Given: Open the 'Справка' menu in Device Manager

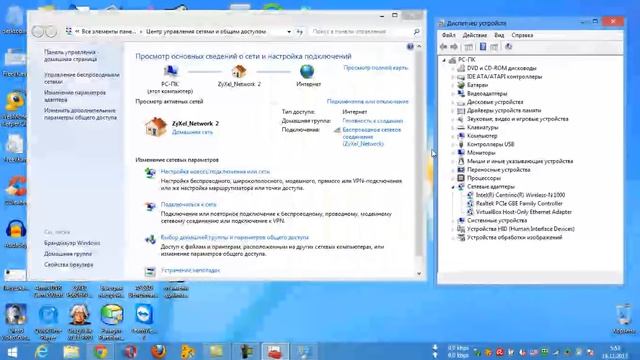Looking at the screenshot, I should [522, 36].
